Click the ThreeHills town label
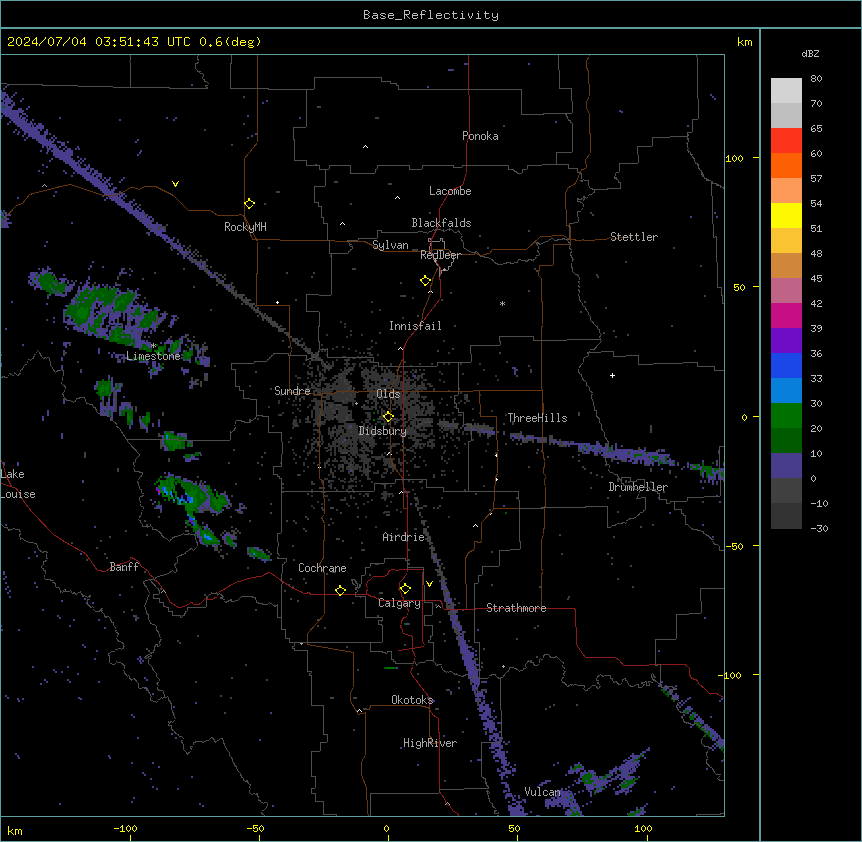 [x=537, y=418]
